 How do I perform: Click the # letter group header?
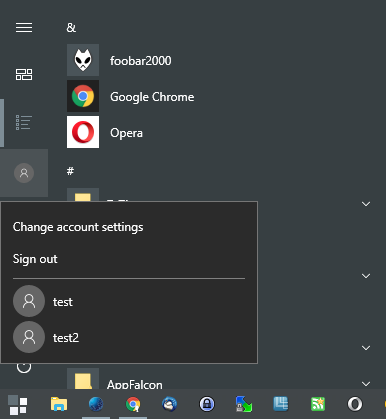[70, 171]
